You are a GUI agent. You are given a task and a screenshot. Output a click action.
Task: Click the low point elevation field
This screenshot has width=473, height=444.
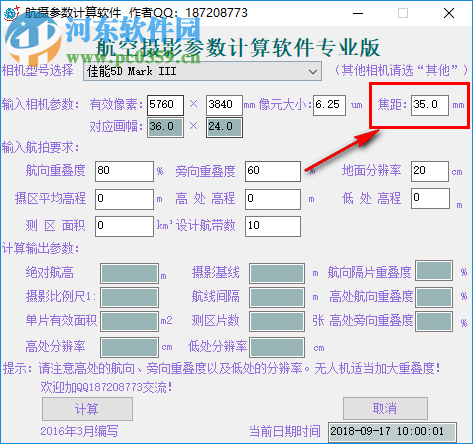coord(430,198)
